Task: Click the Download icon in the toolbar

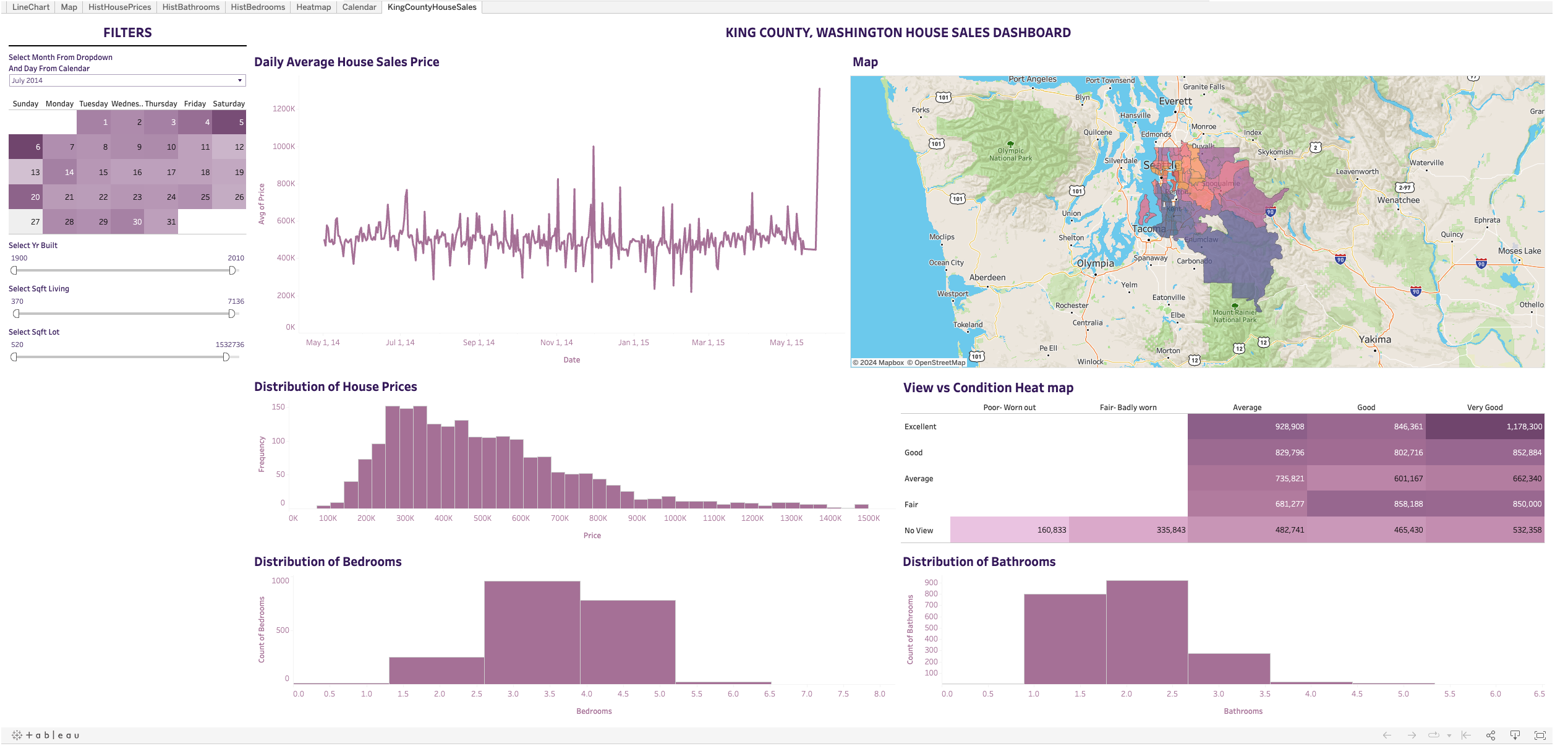Action: pos(1515,735)
